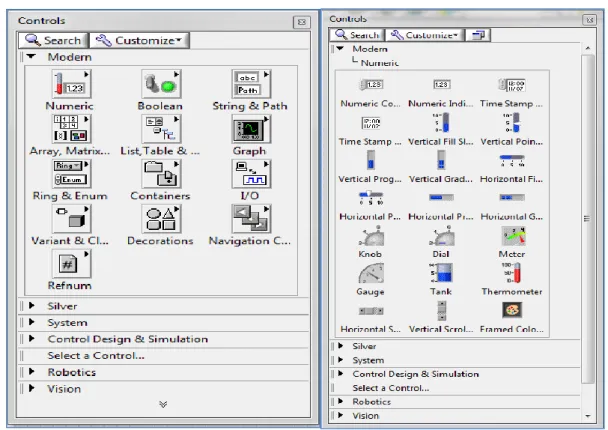The height and width of the screenshot is (430, 608).
Task: Select the Time Stamp icon in the second row
Action: point(371,123)
